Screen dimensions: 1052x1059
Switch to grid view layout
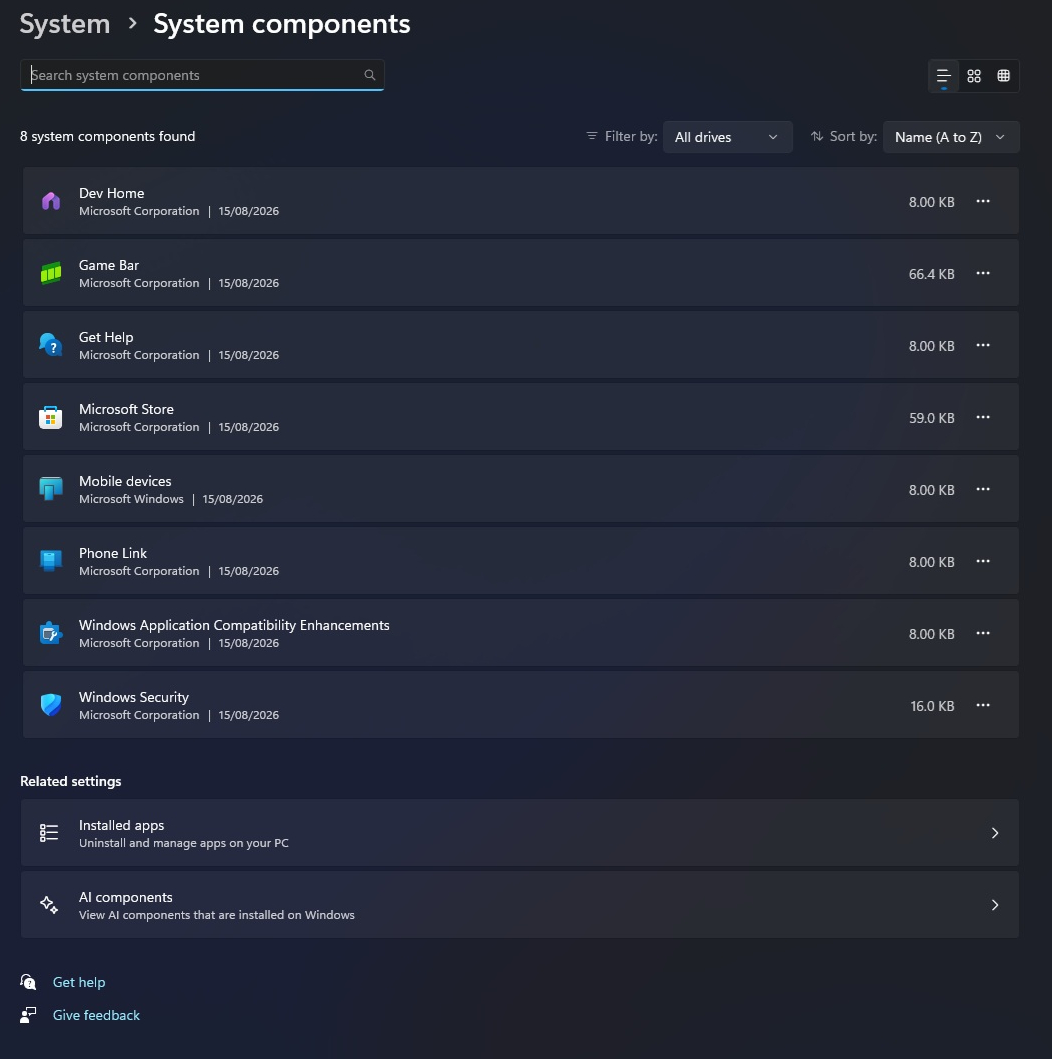point(974,76)
